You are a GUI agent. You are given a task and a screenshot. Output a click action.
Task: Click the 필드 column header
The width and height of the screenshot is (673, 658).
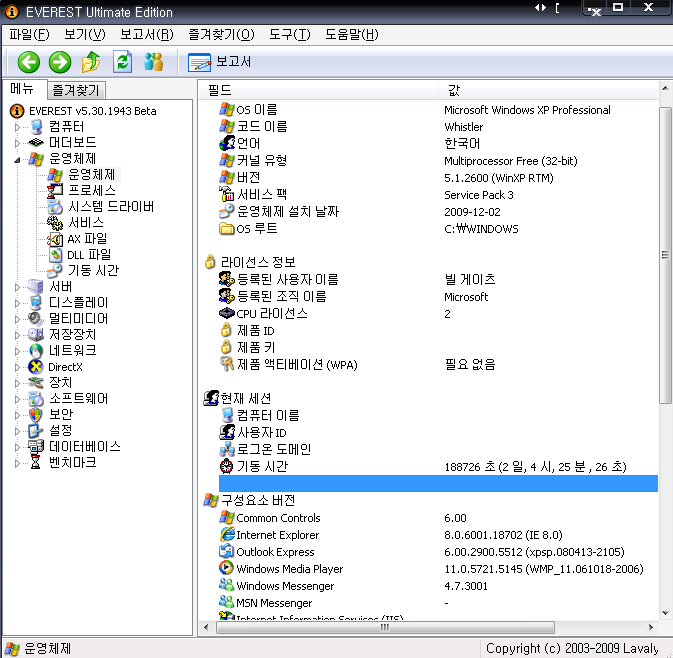tap(318, 90)
